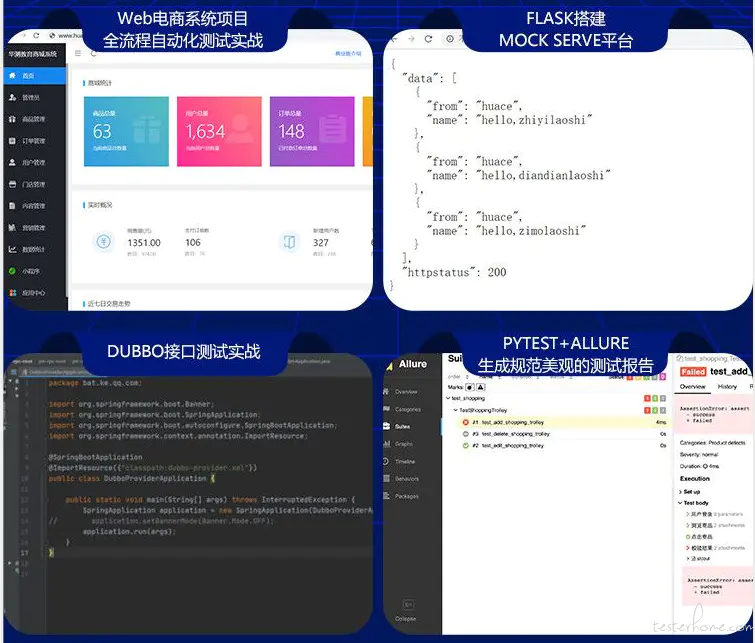Switch to the History tab
Screen dimensions: 755x643
point(727,386)
